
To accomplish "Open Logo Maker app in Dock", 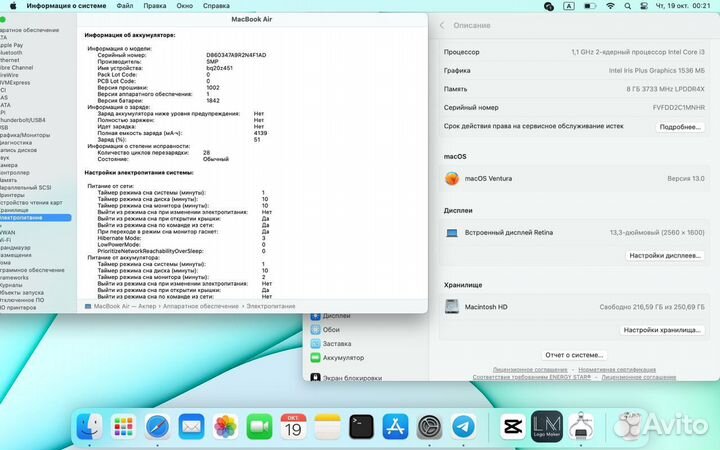I will click(x=547, y=427).
